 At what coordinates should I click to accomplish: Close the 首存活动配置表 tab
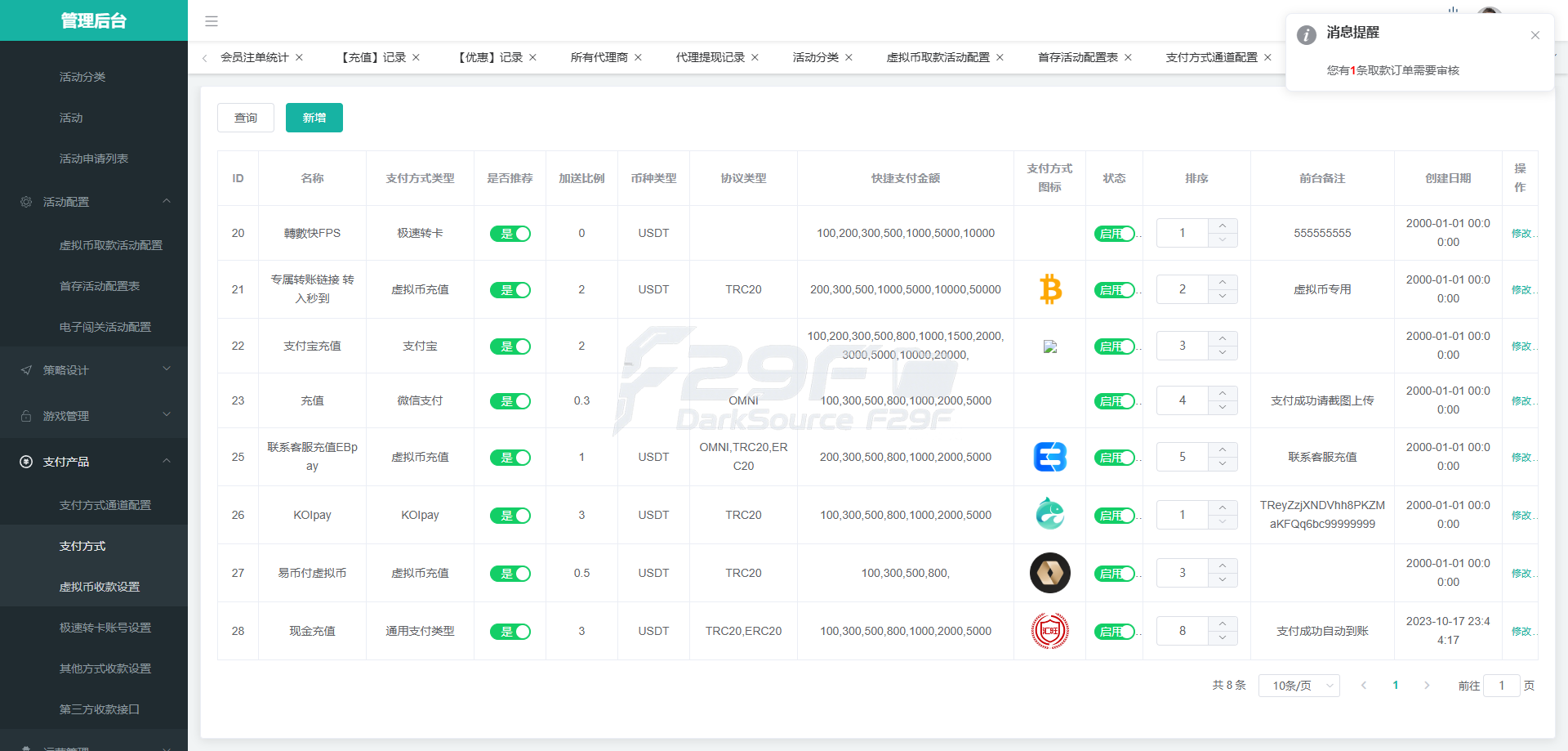click(1129, 57)
